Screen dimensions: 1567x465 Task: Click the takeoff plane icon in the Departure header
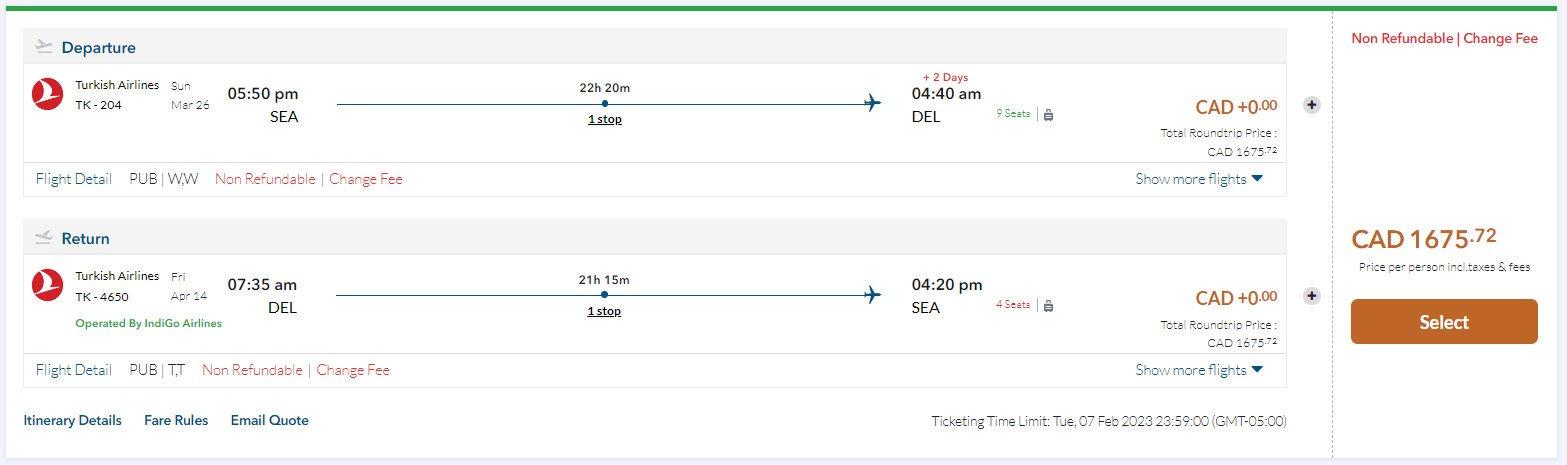pos(43,47)
